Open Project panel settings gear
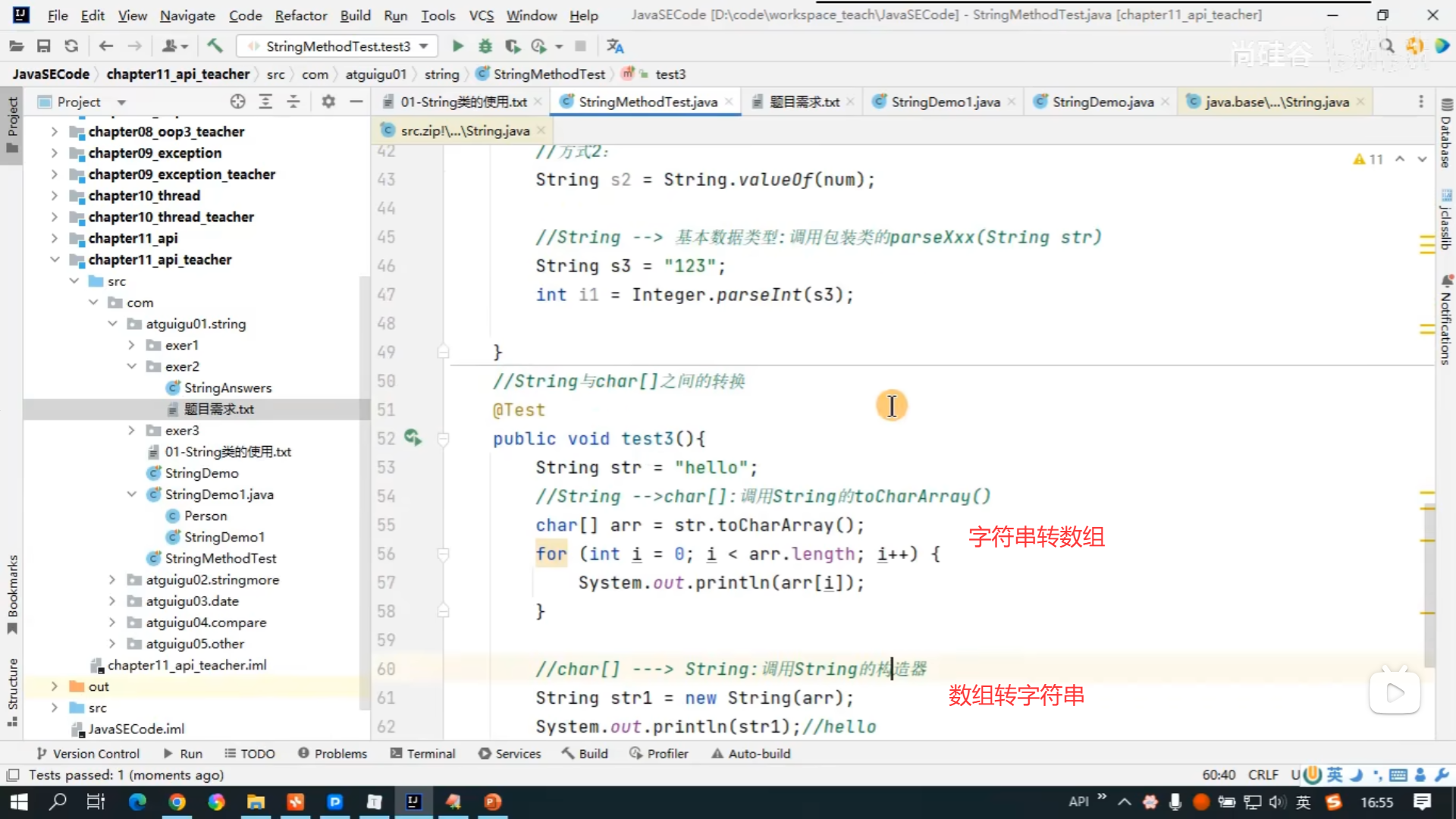 [328, 102]
